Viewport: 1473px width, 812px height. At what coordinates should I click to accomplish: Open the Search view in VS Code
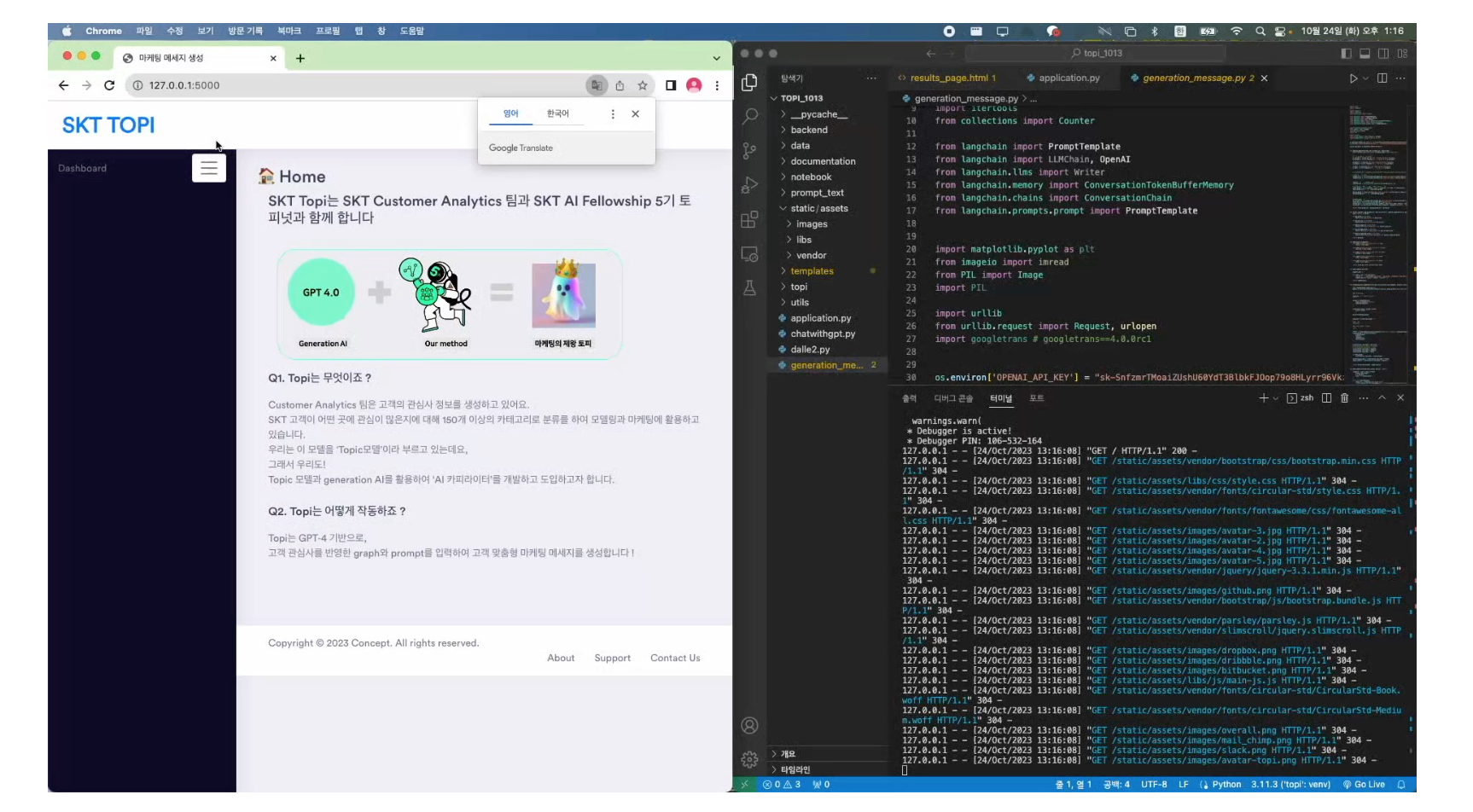[x=749, y=116]
